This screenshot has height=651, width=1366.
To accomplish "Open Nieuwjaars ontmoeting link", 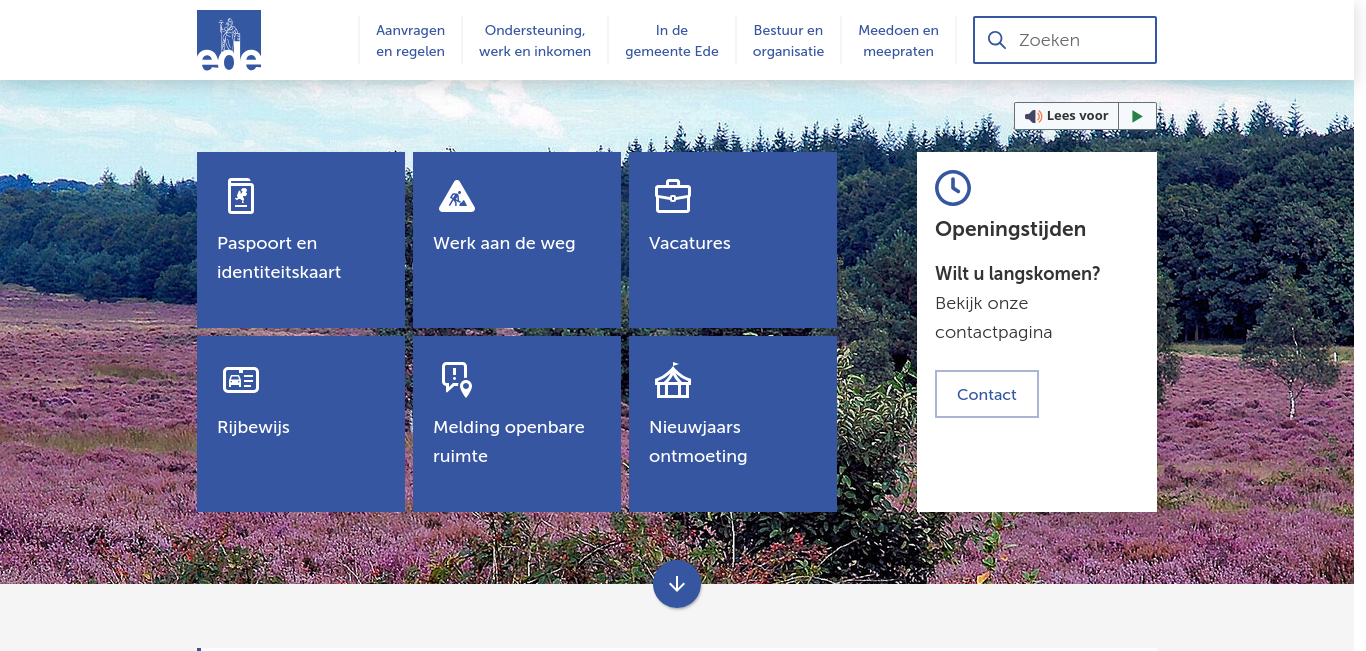I will point(733,424).
